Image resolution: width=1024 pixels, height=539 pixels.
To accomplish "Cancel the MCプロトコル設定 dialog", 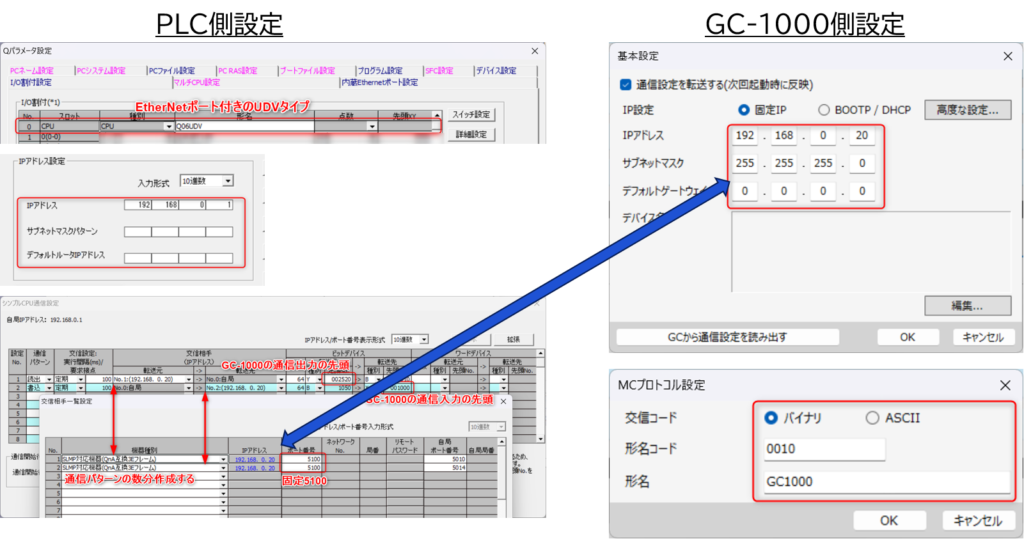I will click(x=978, y=521).
